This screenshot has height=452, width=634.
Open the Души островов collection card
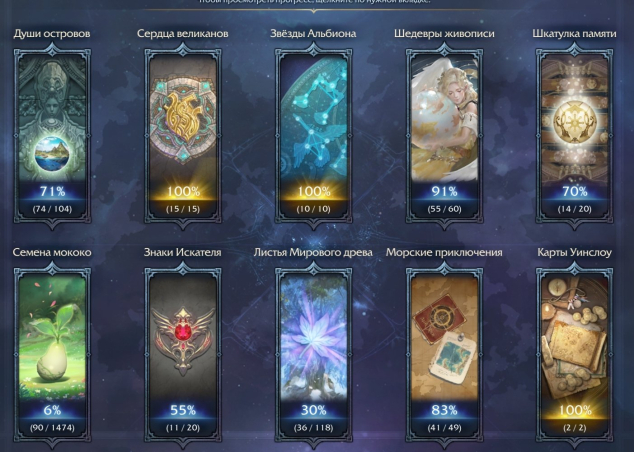tap(52, 135)
